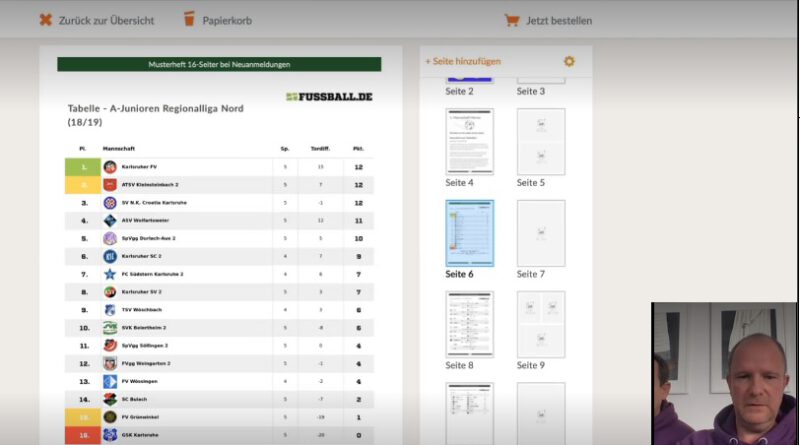Click the FC Südstern Karlsruhe 2 star crest
The height and width of the screenshot is (445, 800).
(x=110, y=274)
